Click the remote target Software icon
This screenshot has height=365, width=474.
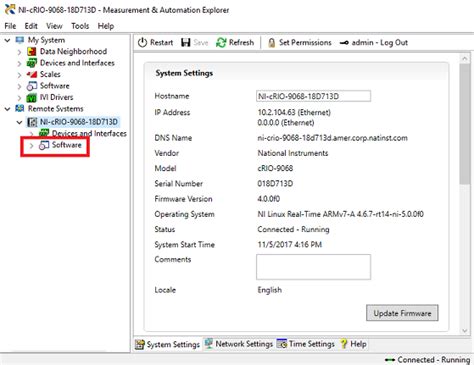[x=44, y=145]
